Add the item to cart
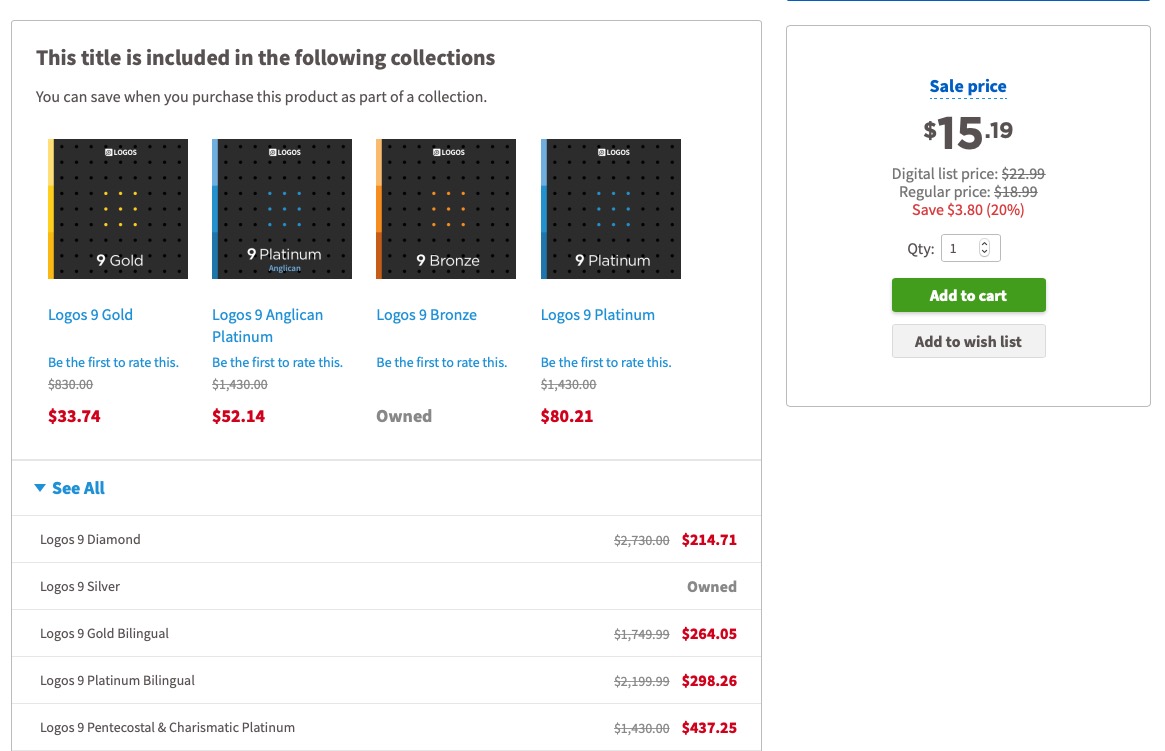This screenshot has width=1165, height=751. tap(969, 295)
